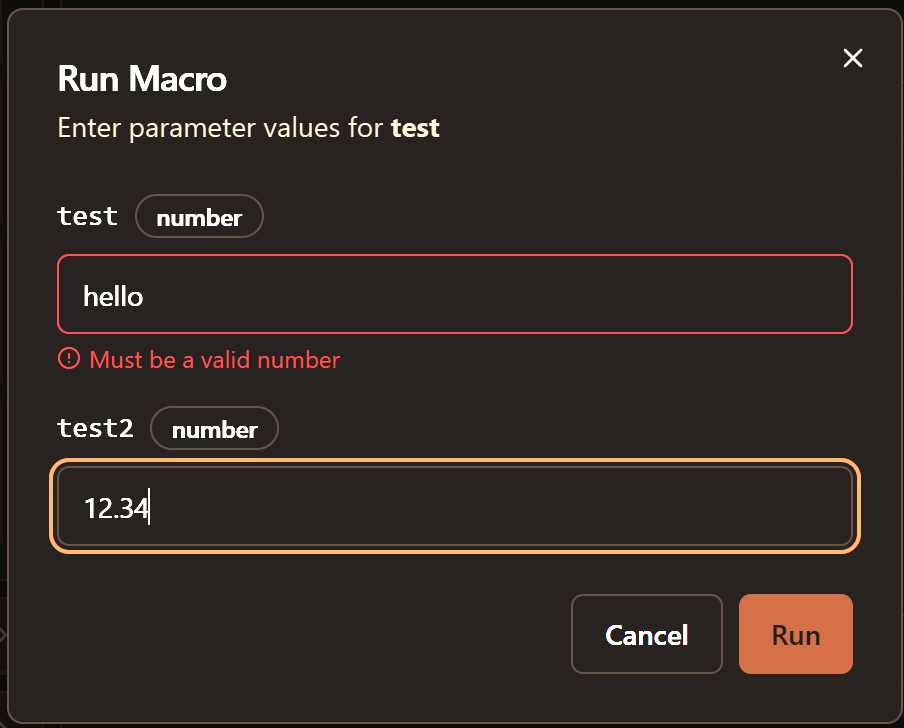Focus the invalid test parameter input field
Screen dimensions: 904x728
coord(455,295)
